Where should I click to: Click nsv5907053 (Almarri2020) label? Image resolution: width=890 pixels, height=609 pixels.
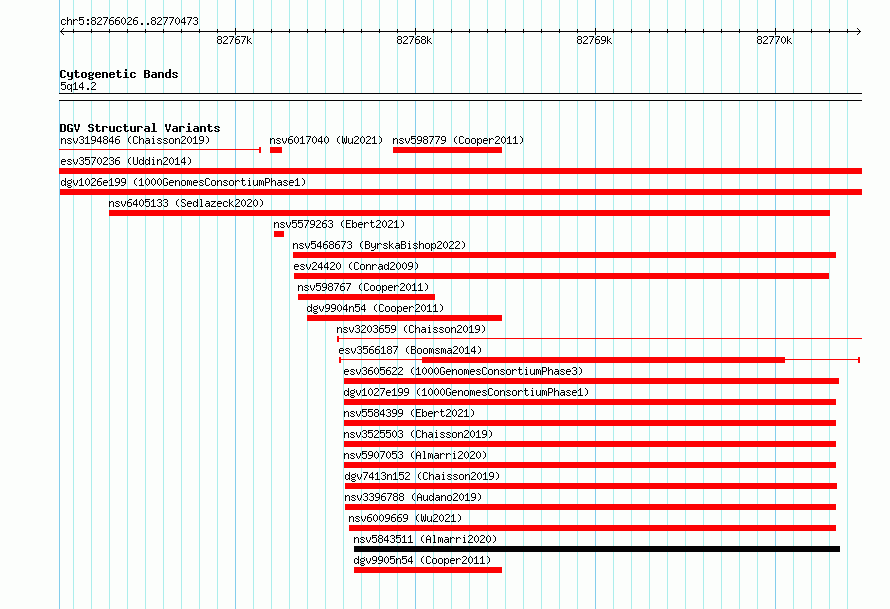pos(415,455)
